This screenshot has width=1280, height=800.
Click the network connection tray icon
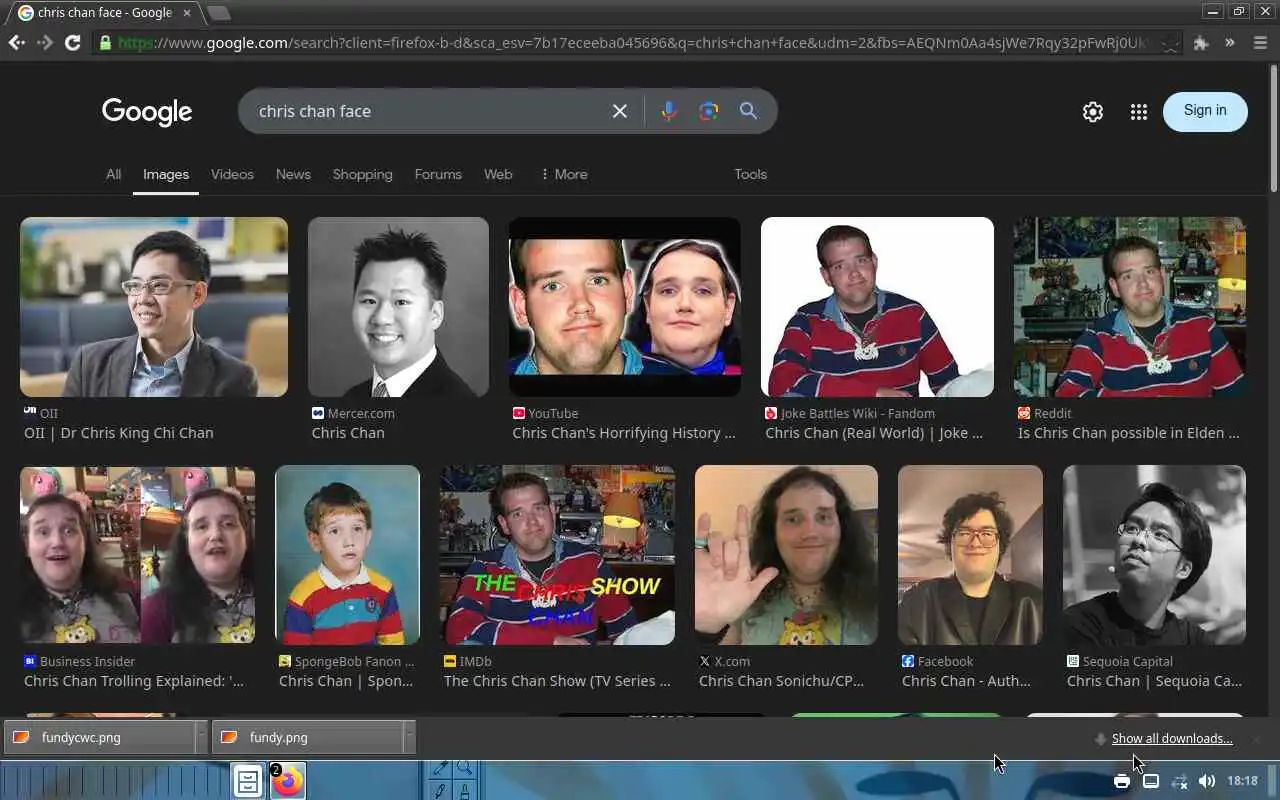click(x=1179, y=781)
